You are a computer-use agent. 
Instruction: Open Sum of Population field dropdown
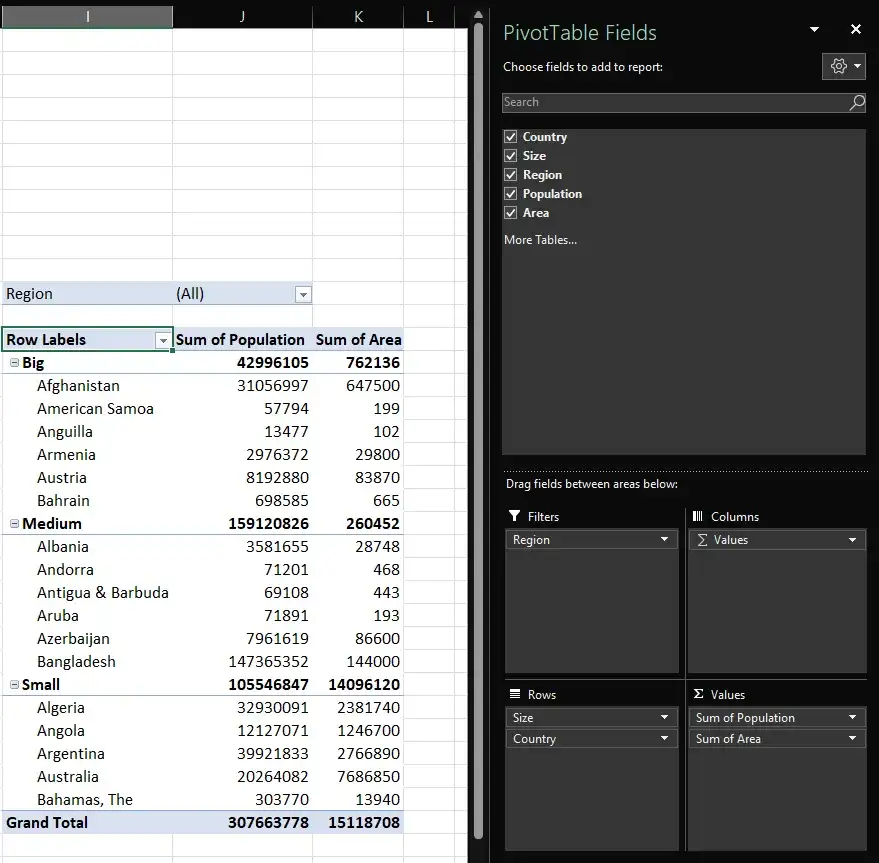click(852, 718)
